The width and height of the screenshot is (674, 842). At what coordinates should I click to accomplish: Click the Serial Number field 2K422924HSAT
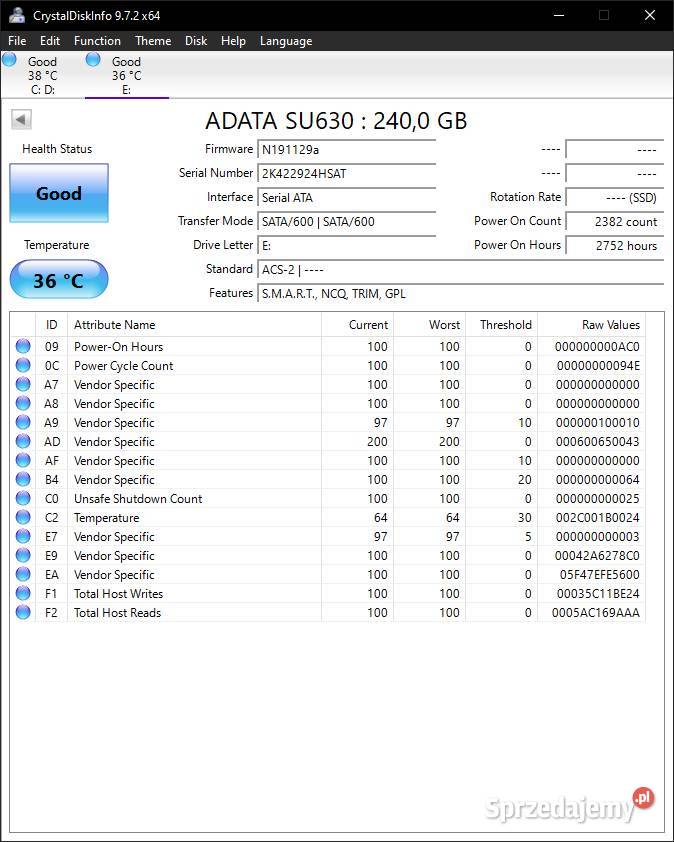click(x=346, y=173)
